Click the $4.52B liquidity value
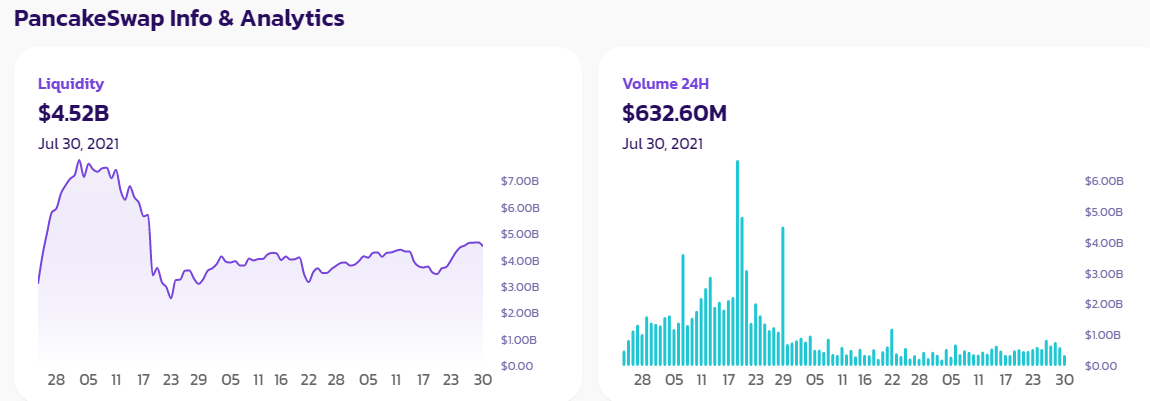 click(x=73, y=114)
